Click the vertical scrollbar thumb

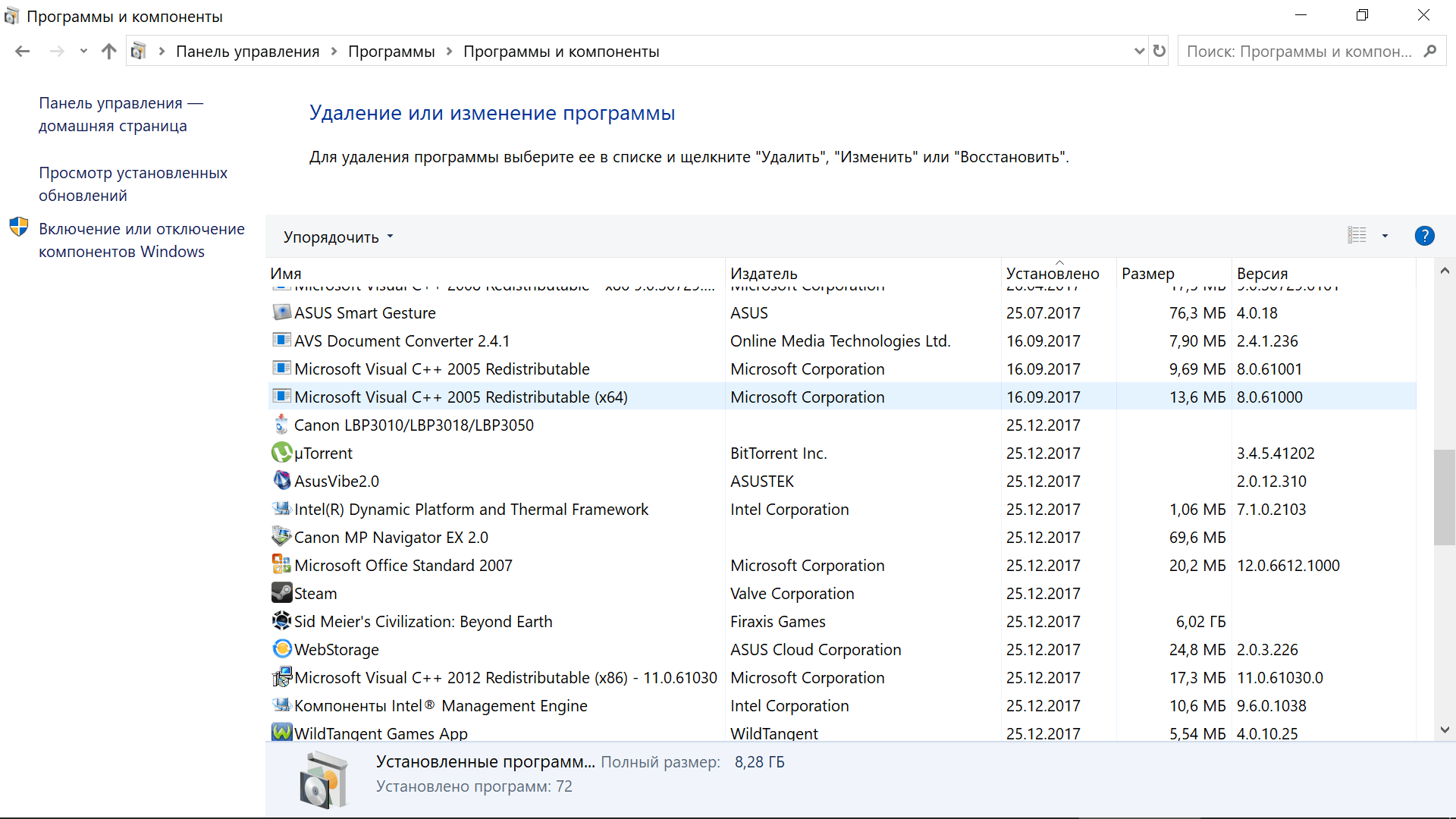pyautogui.click(x=1444, y=497)
